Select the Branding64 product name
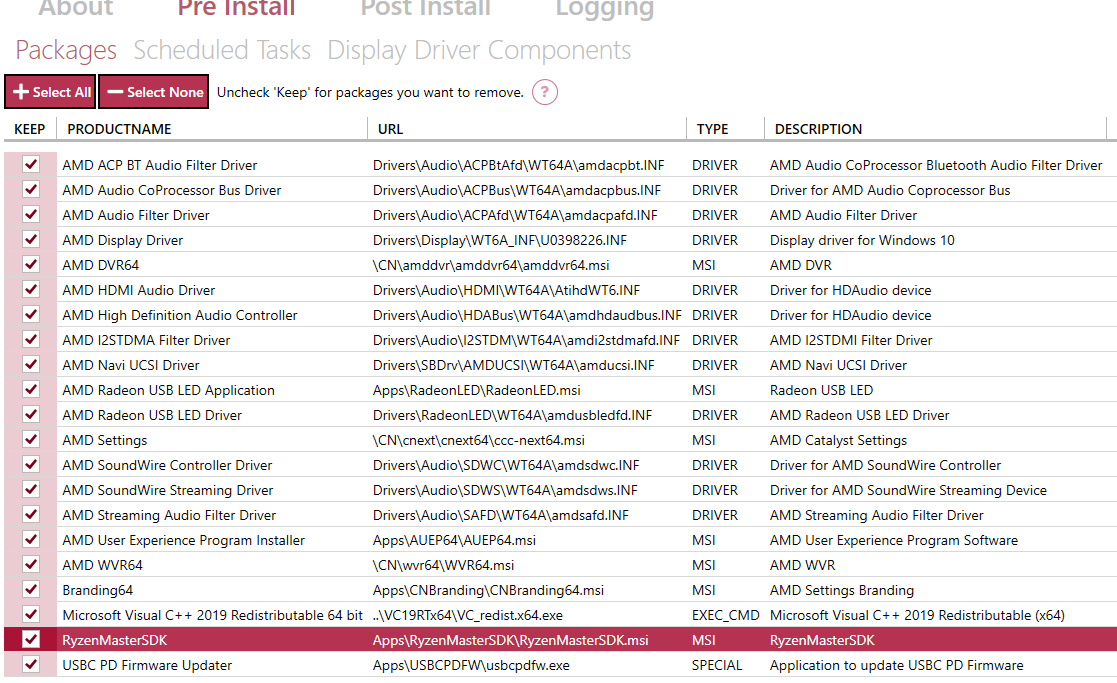Viewport: 1117px width, 683px height. 98,590
